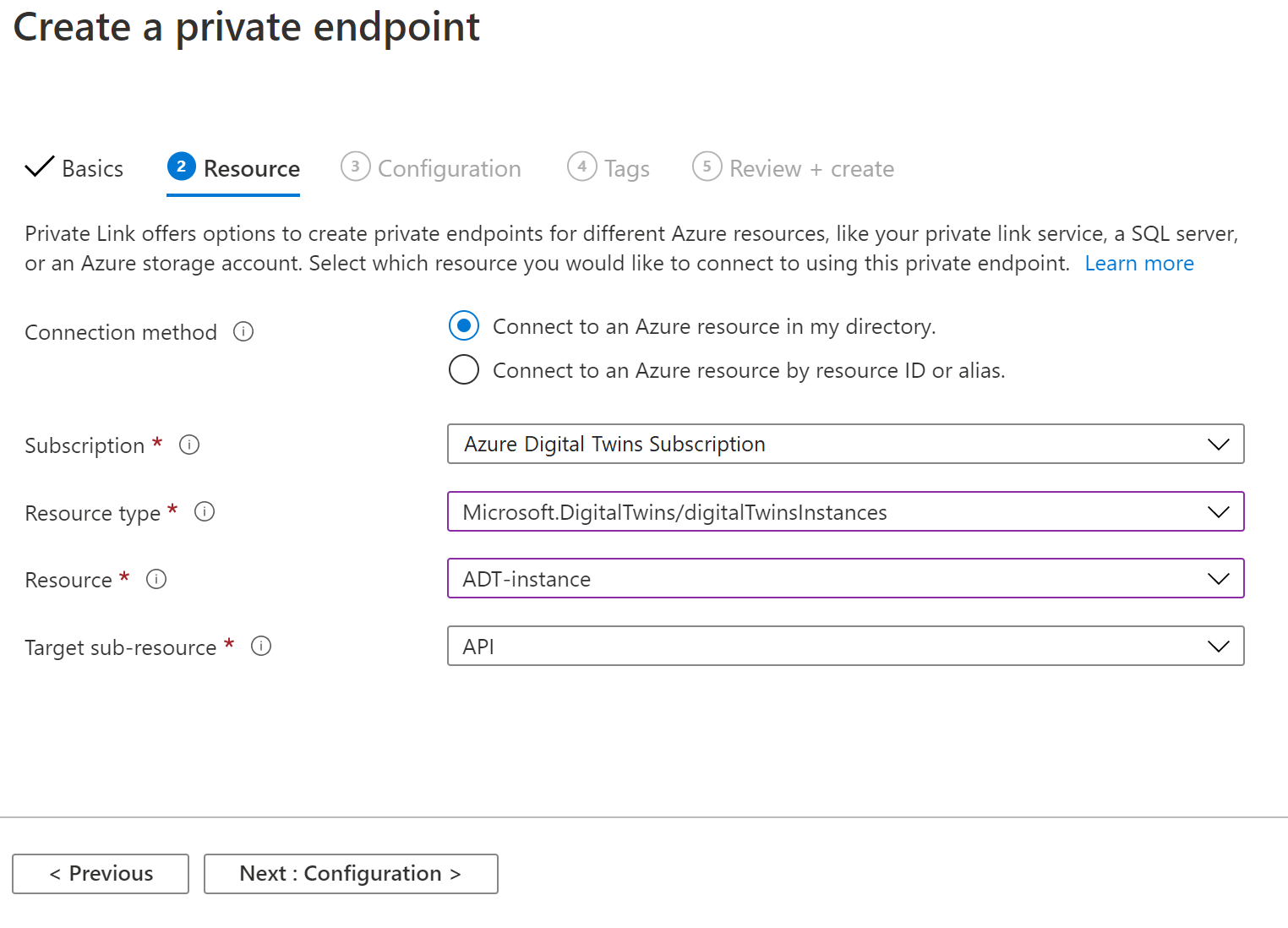Select 'Connect by resource ID or alias' option
Screen dimensions: 1288x928
[464, 369]
